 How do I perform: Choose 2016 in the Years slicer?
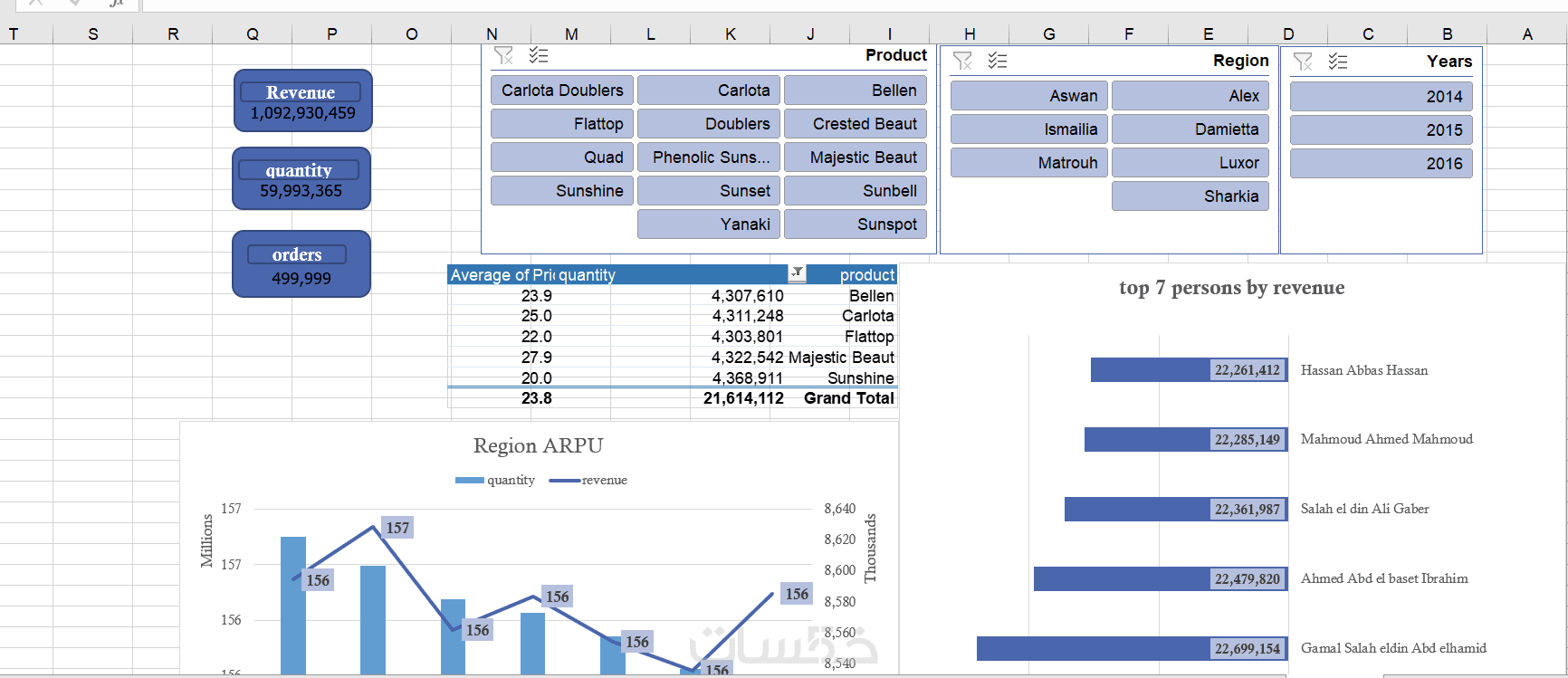coord(1382,164)
